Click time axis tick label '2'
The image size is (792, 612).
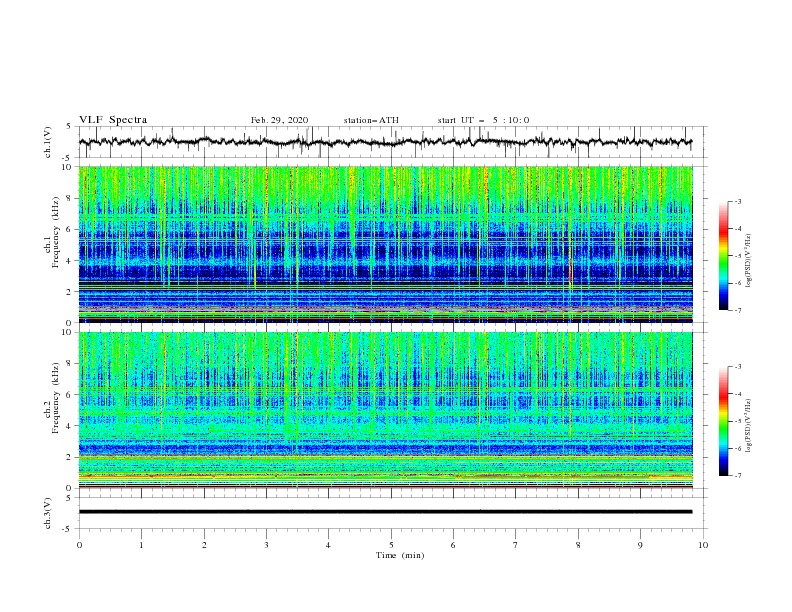point(204,545)
